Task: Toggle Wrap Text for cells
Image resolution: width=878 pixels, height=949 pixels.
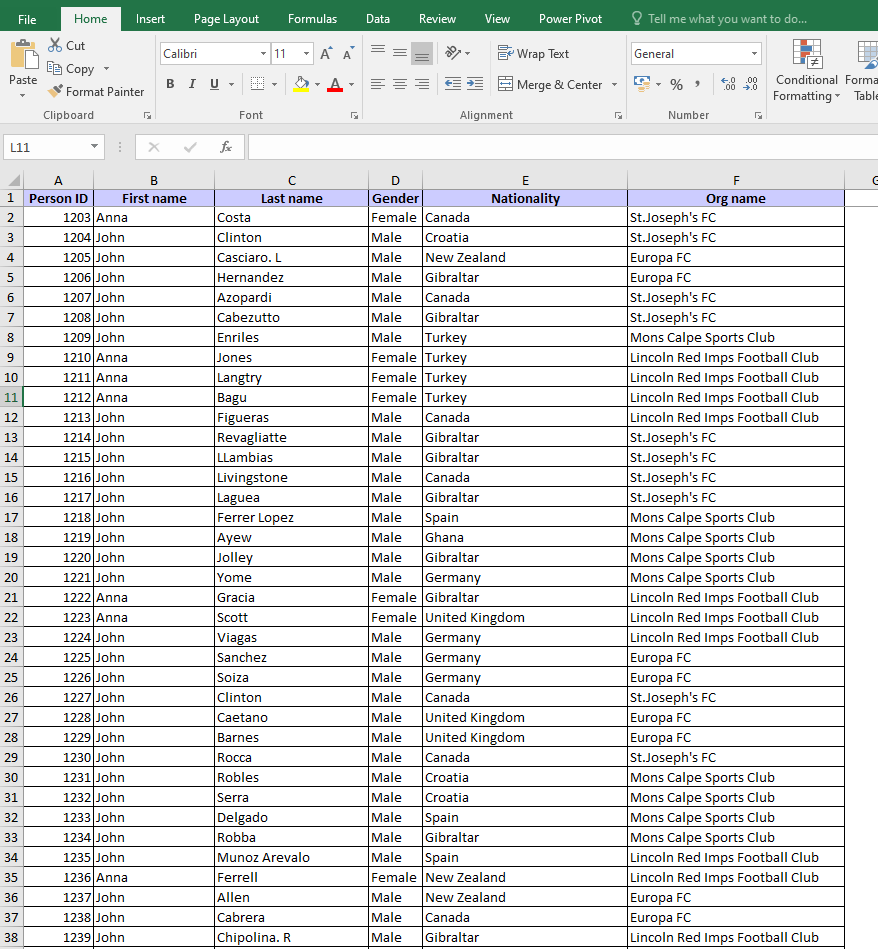Action: [x=534, y=54]
